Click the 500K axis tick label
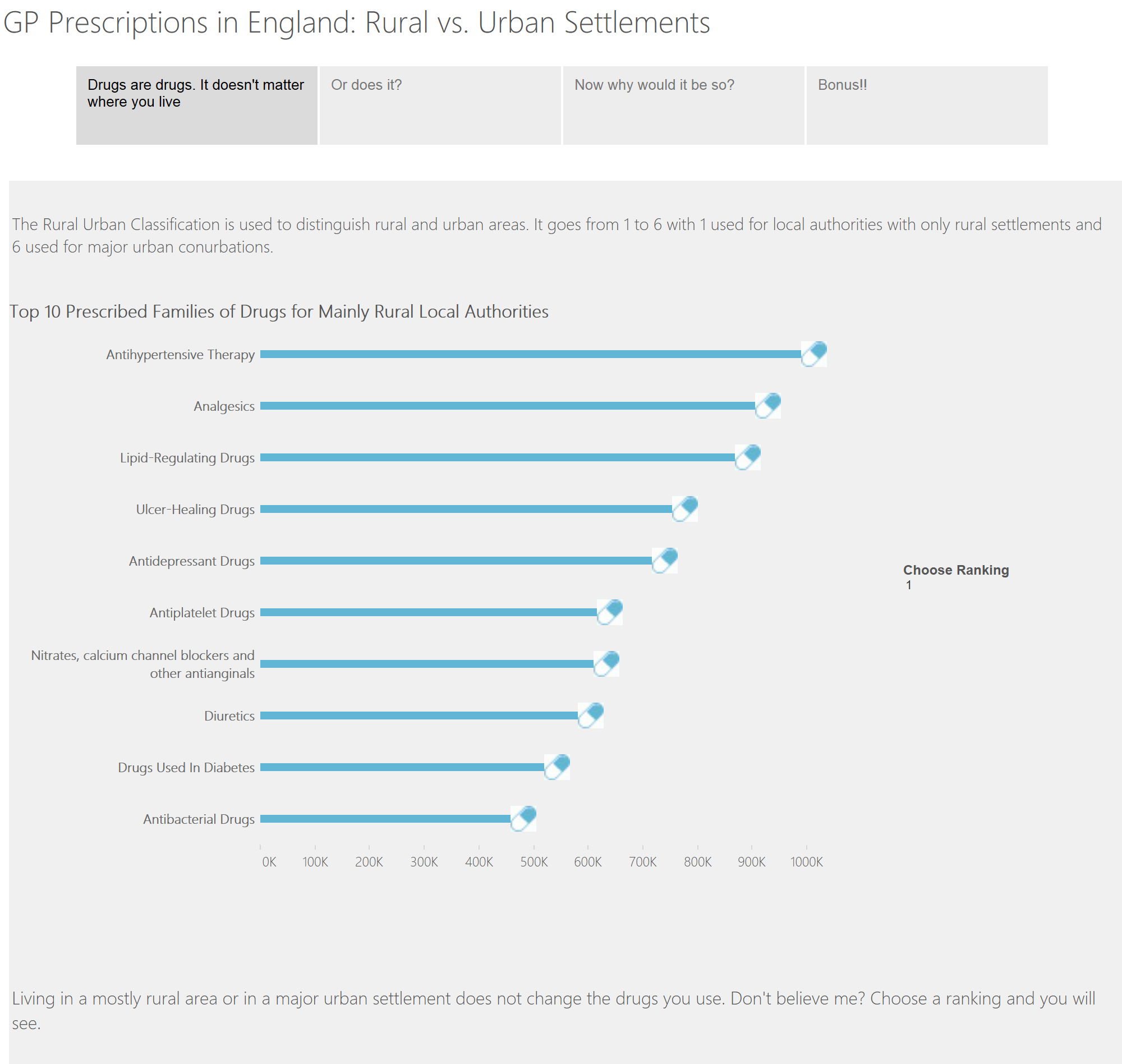The width and height of the screenshot is (1122, 1064). [x=534, y=862]
